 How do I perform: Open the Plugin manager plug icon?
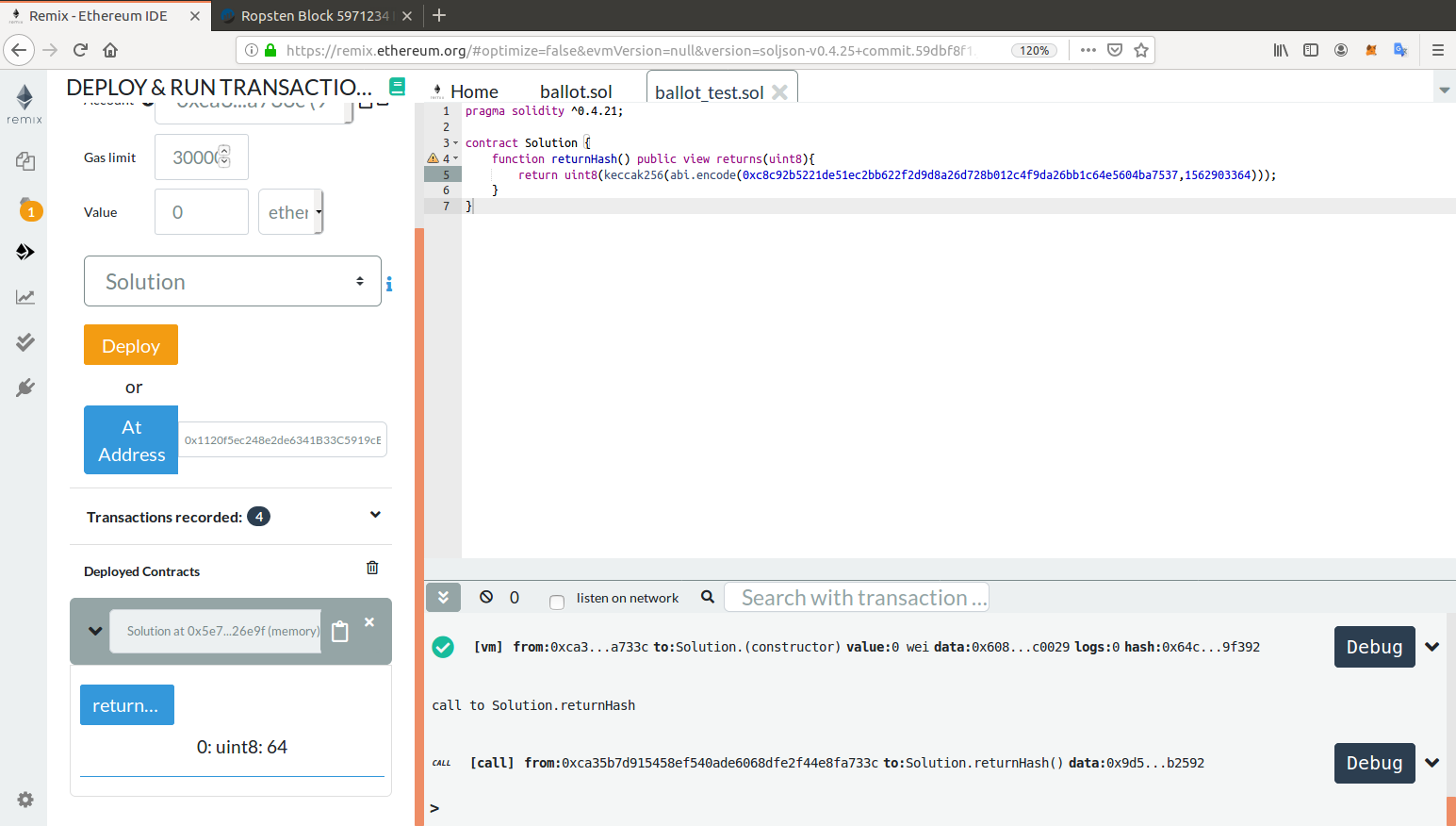(25, 388)
